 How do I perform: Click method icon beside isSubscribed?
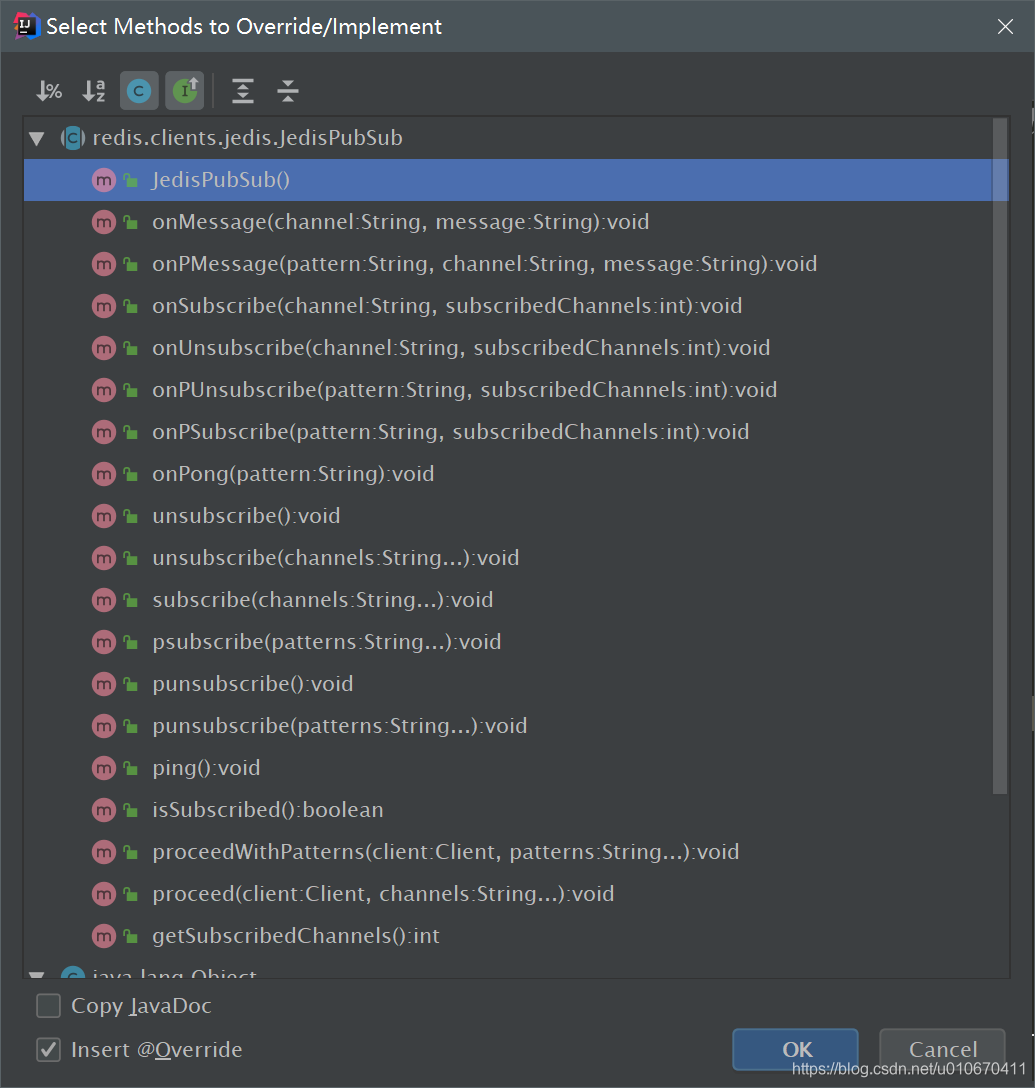coord(104,810)
